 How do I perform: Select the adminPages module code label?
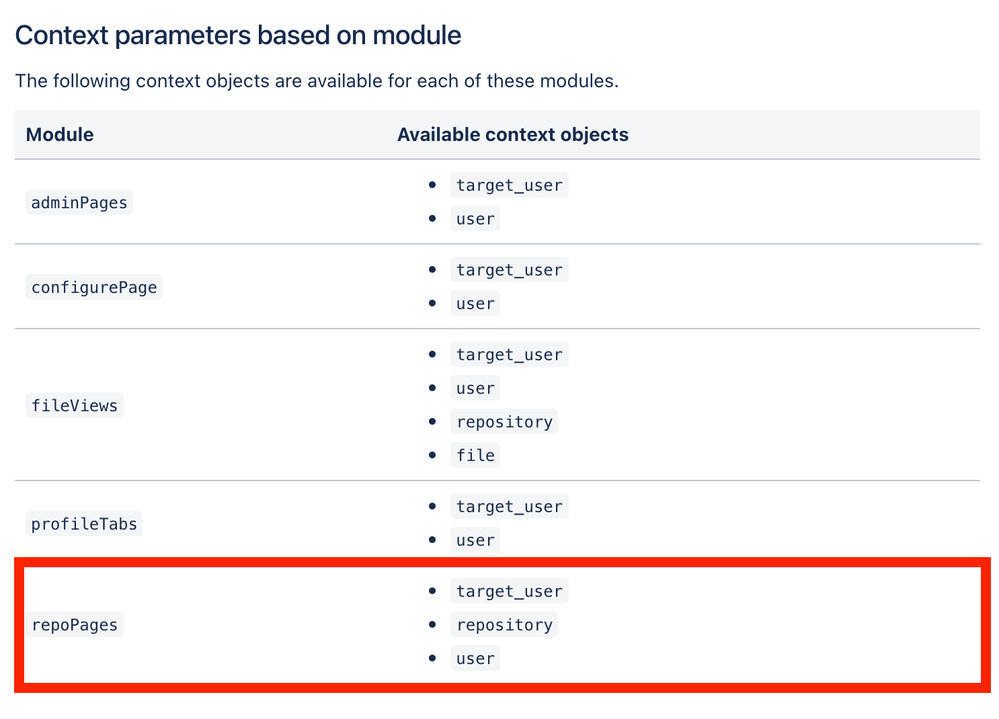tap(79, 202)
